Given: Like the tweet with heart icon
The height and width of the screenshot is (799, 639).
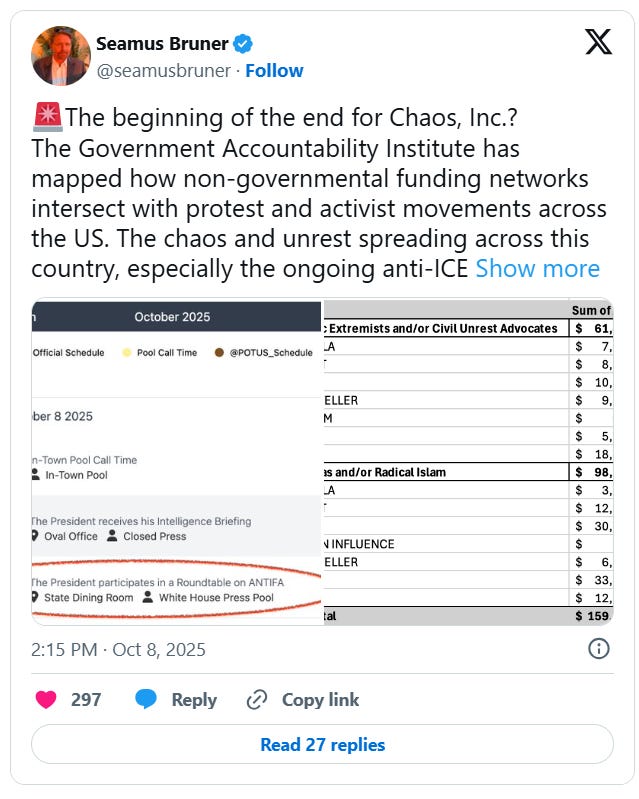Looking at the screenshot, I should [x=46, y=700].
